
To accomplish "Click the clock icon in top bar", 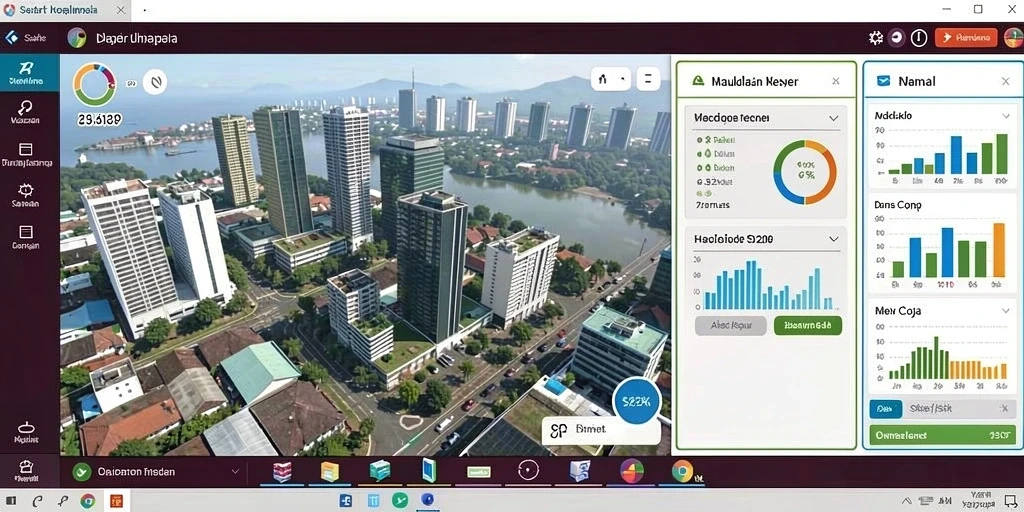I will [919, 38].
